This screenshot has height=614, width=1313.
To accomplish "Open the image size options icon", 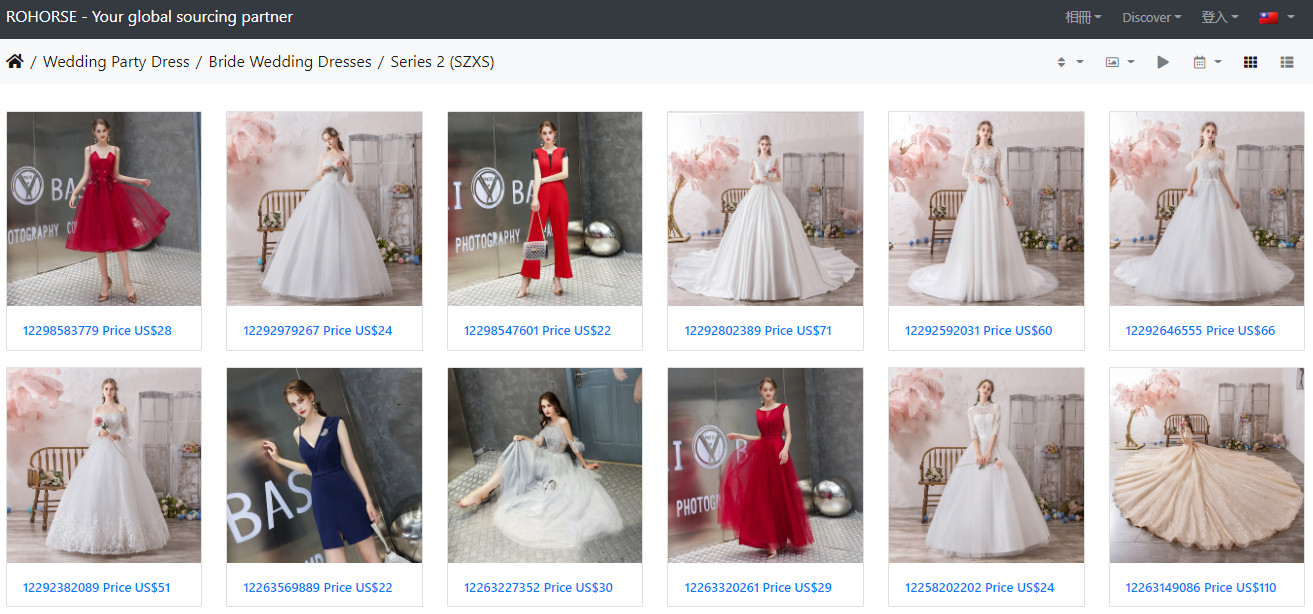I will (x=1119, y=62).
